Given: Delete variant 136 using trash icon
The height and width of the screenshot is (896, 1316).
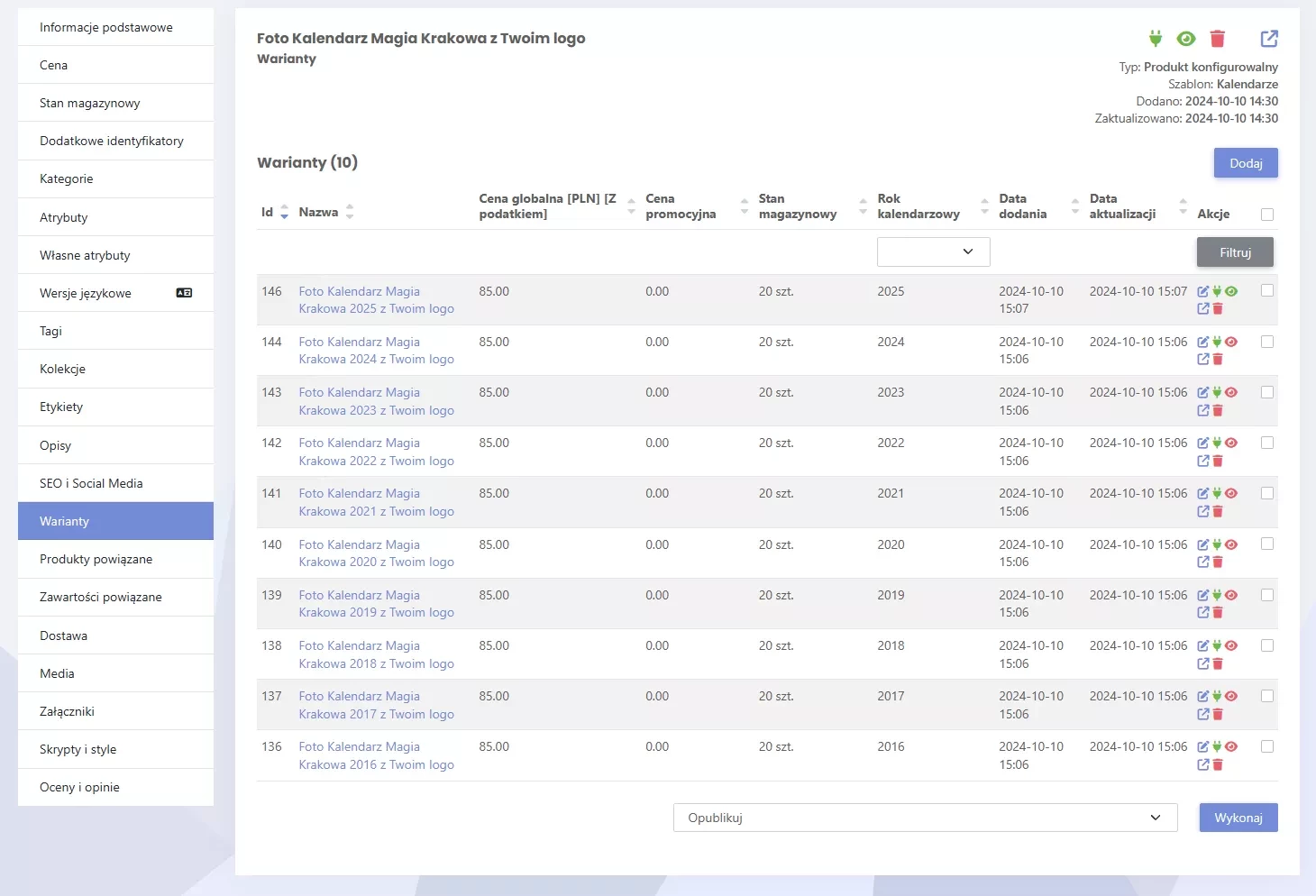Looking at the screenshot, I should point(1218,765).
